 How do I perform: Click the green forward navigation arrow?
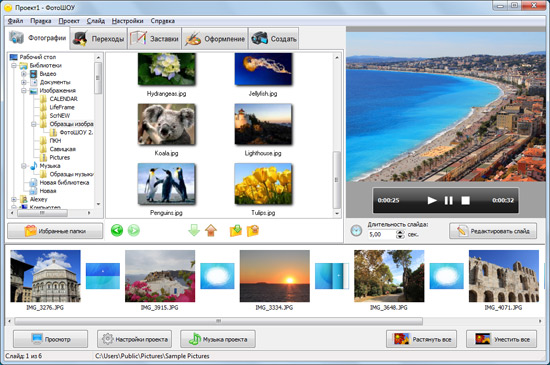coord(134,230)
